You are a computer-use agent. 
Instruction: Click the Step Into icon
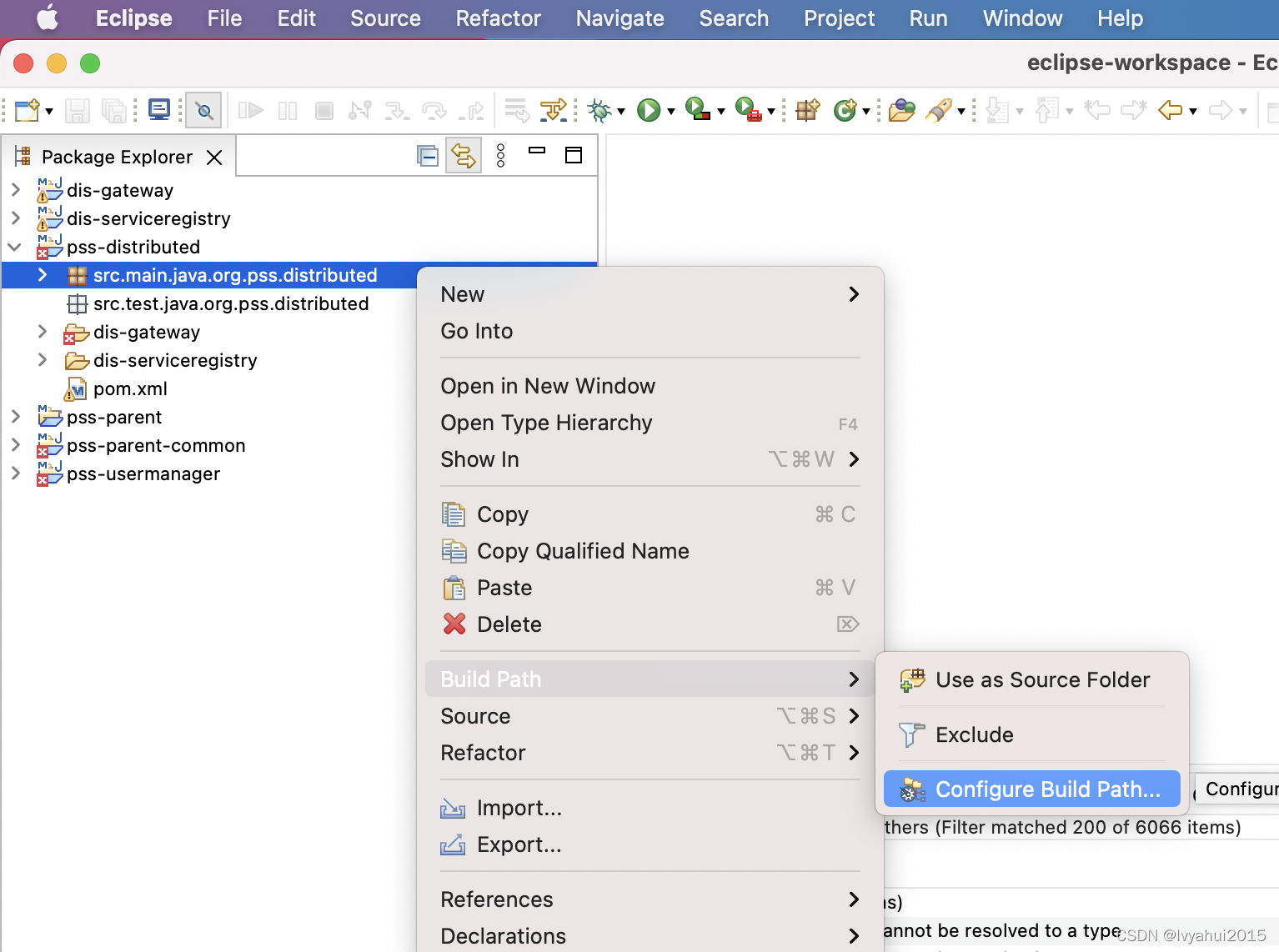397,110
